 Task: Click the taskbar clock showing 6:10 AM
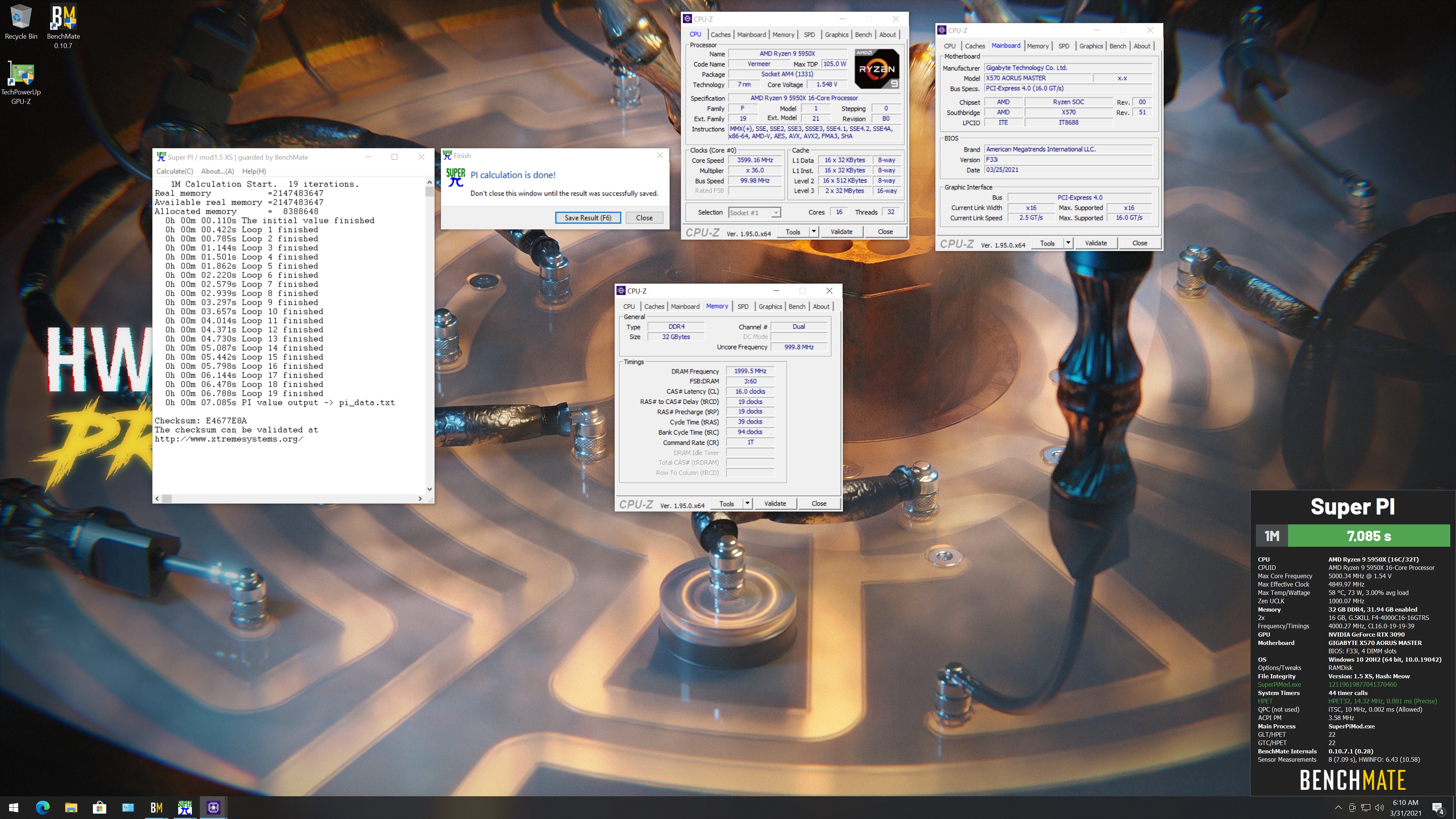[1405, 807]
